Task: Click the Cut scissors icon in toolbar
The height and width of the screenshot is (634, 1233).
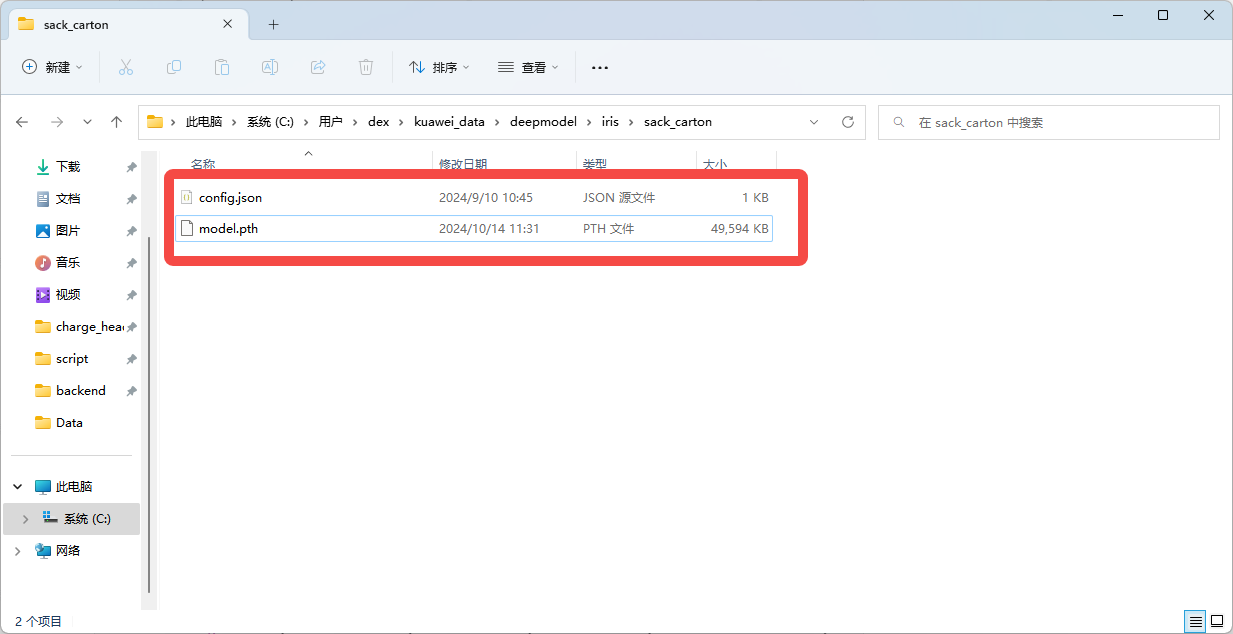Action: pos(126,67)
